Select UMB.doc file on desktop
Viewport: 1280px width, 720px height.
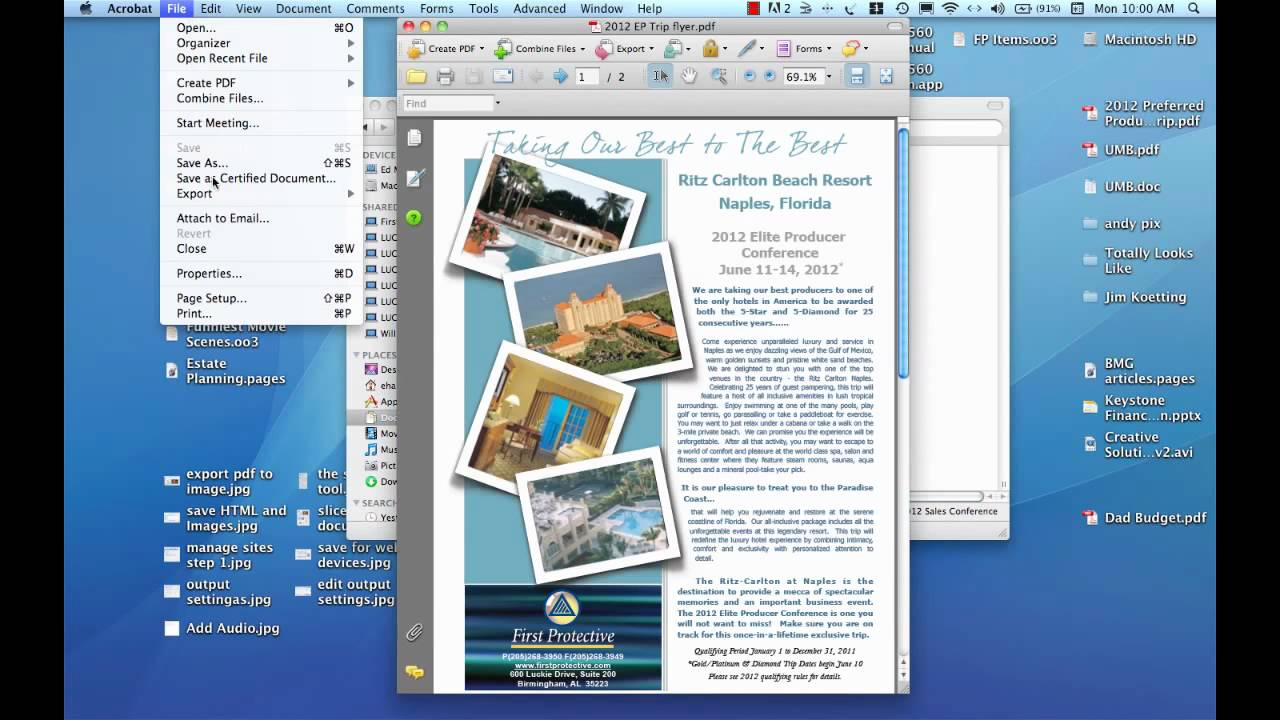coord(1122,187)
